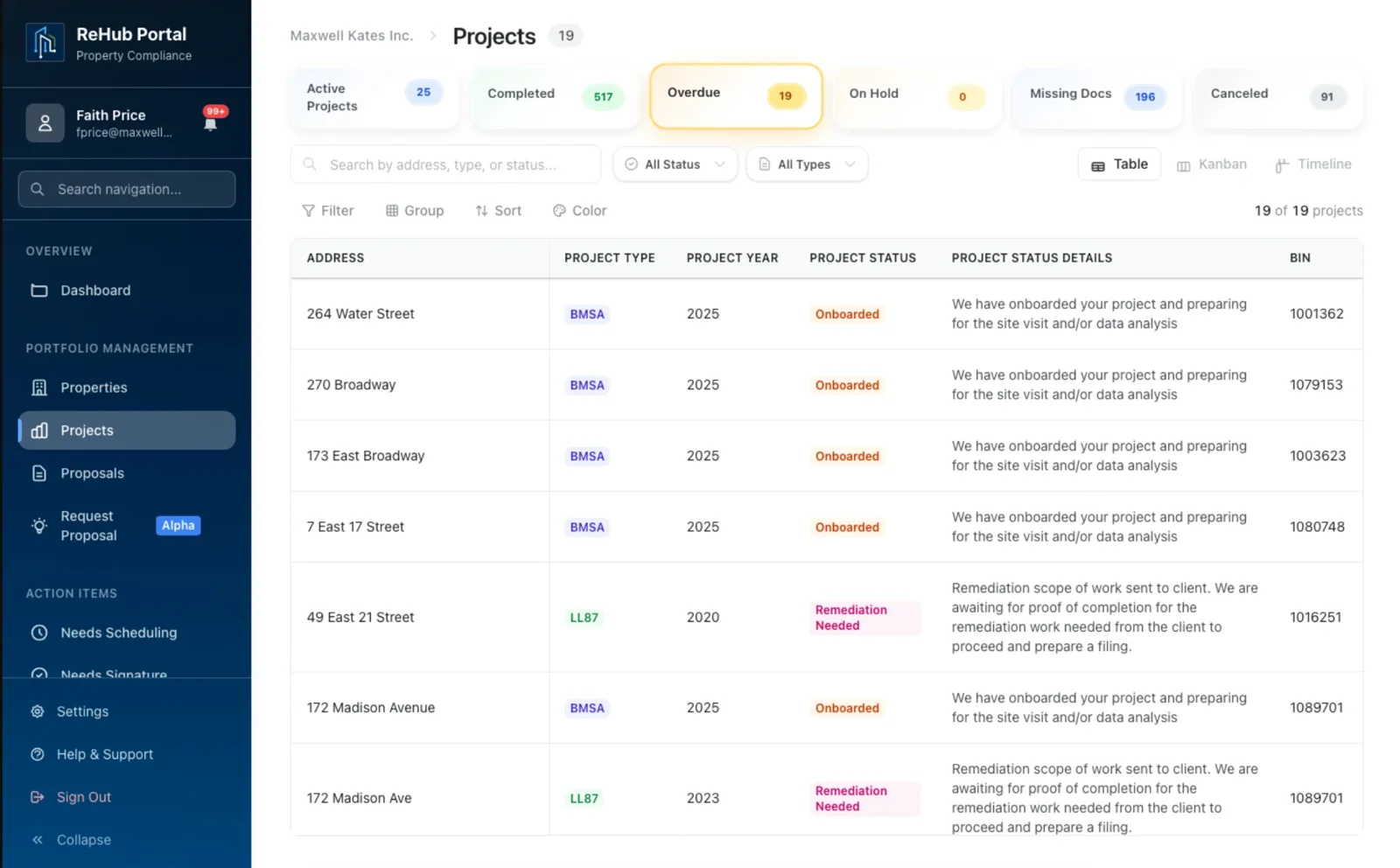Viewport: 1400px width, 868px height.
Task: Select the Canceled projects card
Action: (x=1278, y=97)
